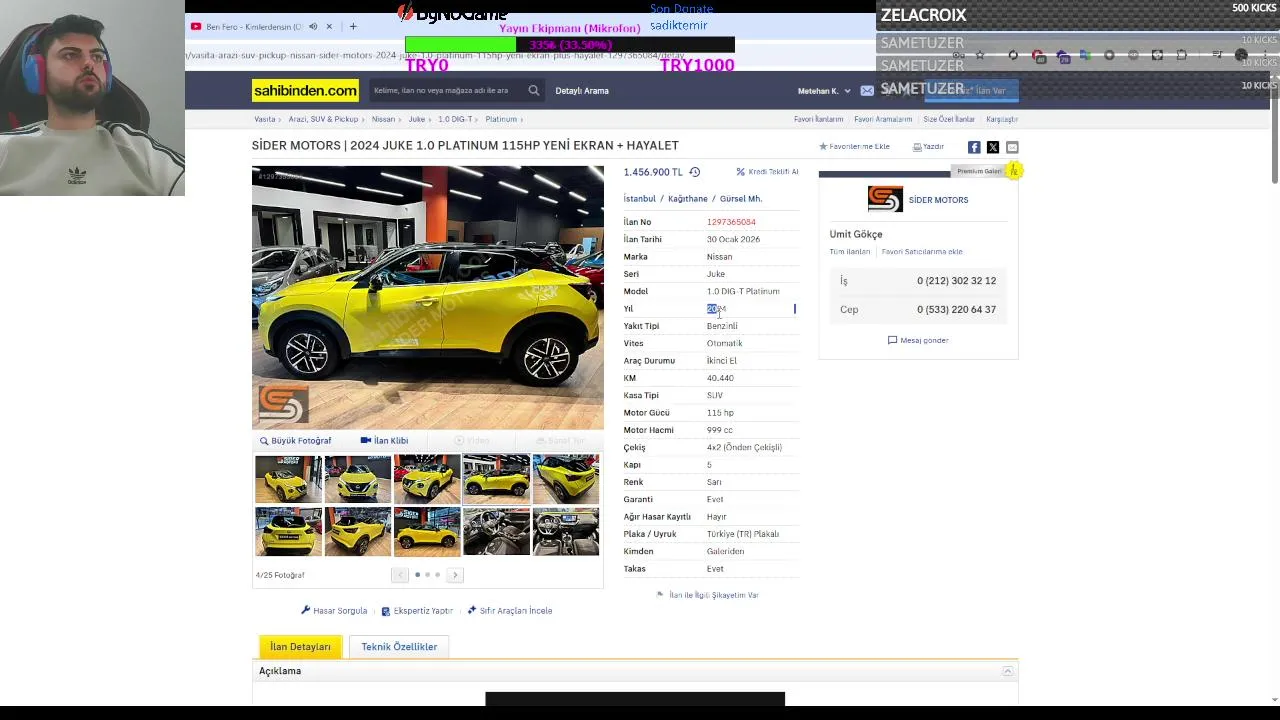1280x720 pixels.
Task: Open the Metehan K. account dropdown
Action: 824,91
